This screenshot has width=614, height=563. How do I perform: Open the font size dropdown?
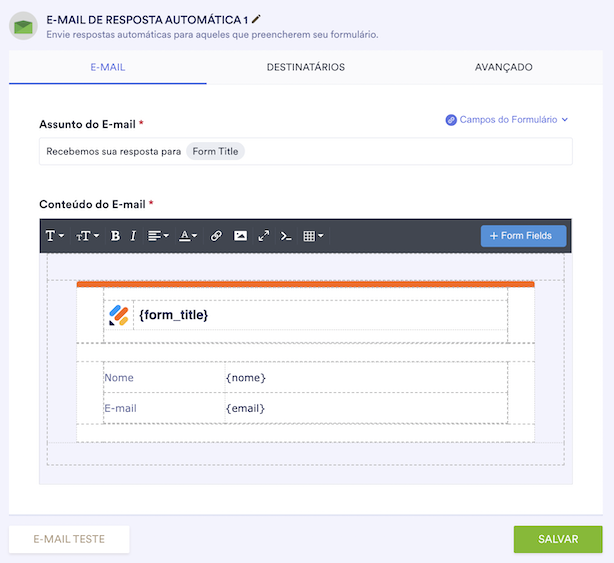click(88, 236)
